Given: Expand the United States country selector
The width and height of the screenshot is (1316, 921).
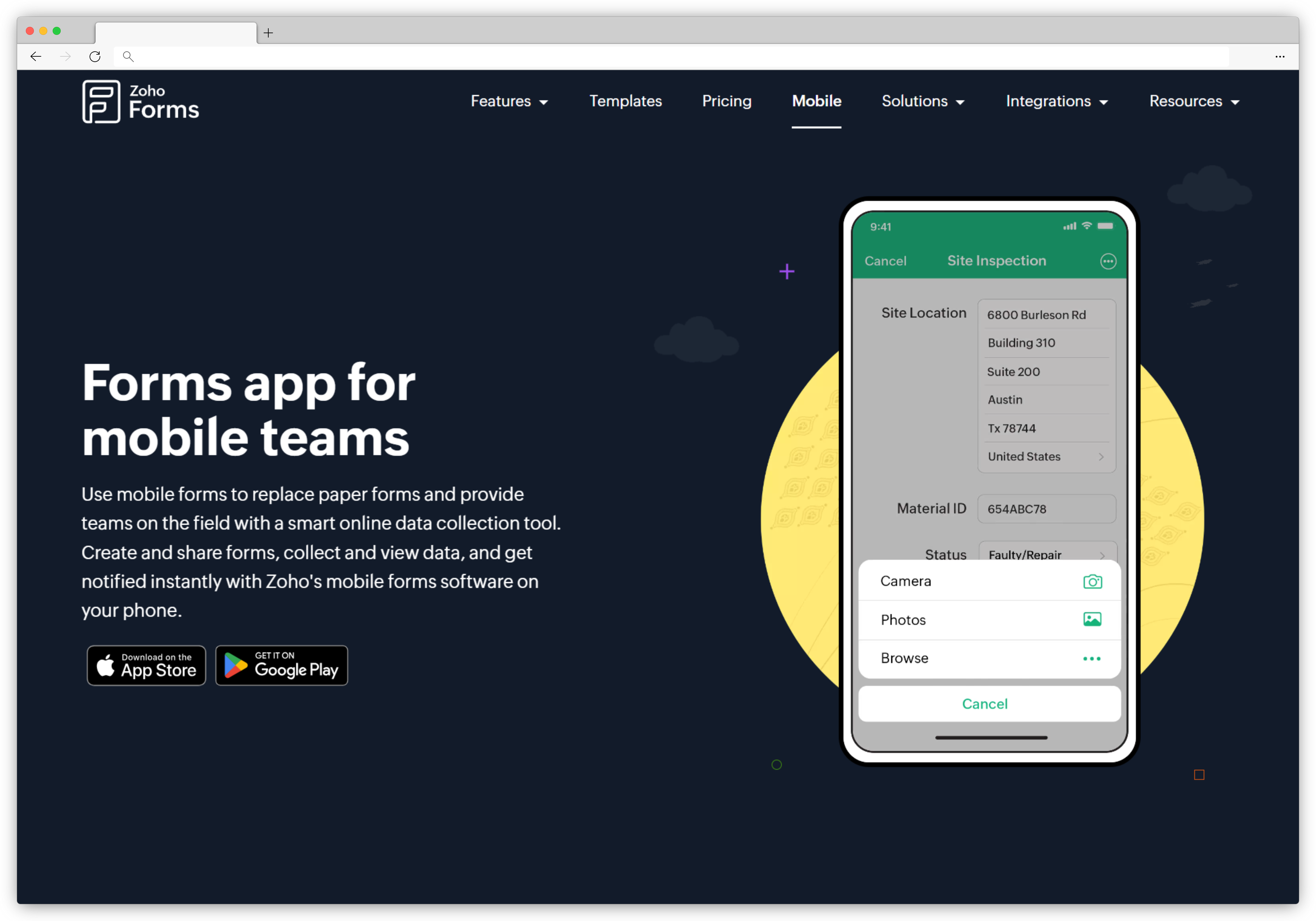Looking at the screenshot, I should [x=1046, y=456].
